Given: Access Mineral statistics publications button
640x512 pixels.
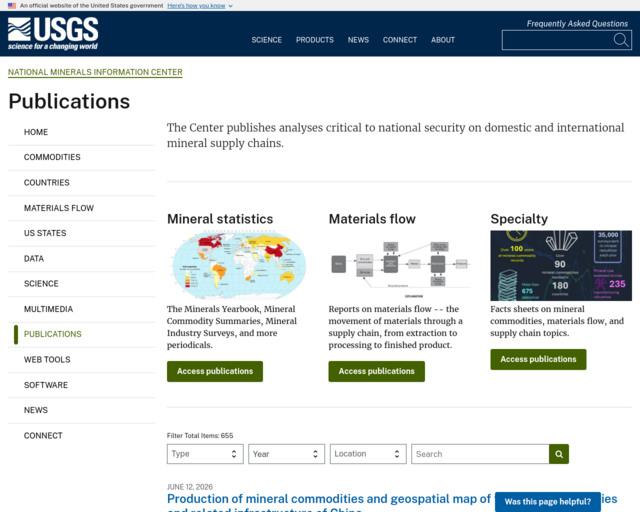Looking at the screenshot, I should 215,371.
